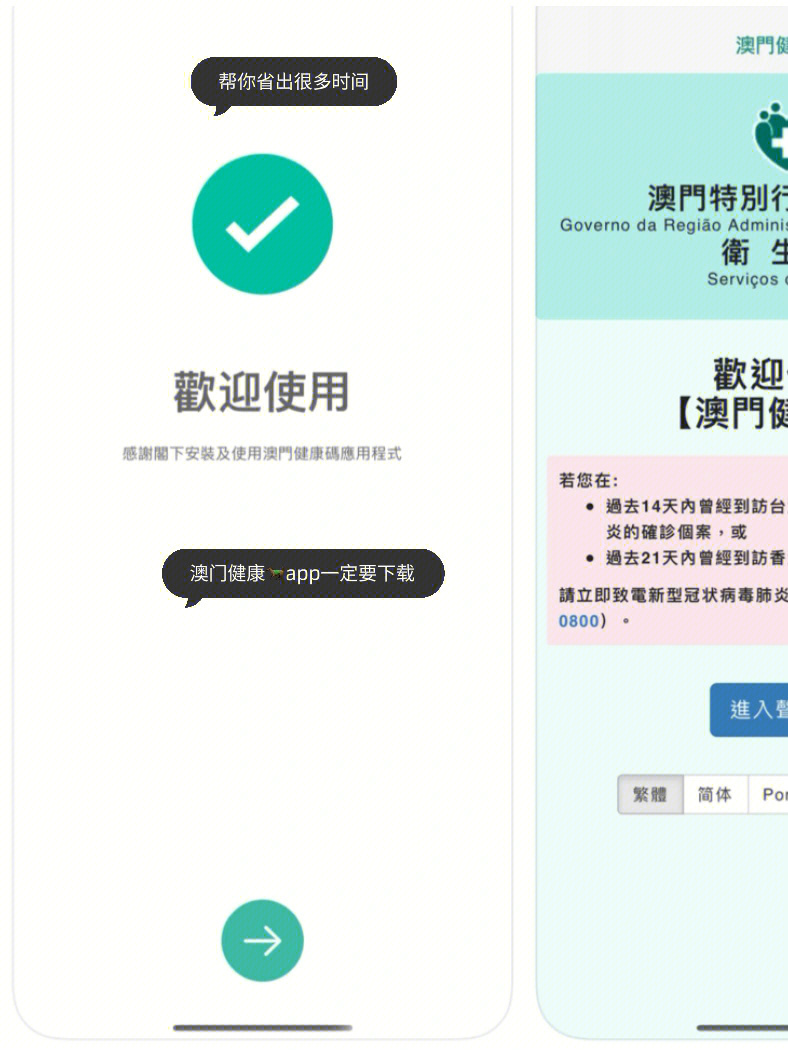Click the Governo da Região text line
This screenshot has height=1050, width=788.
674,225
